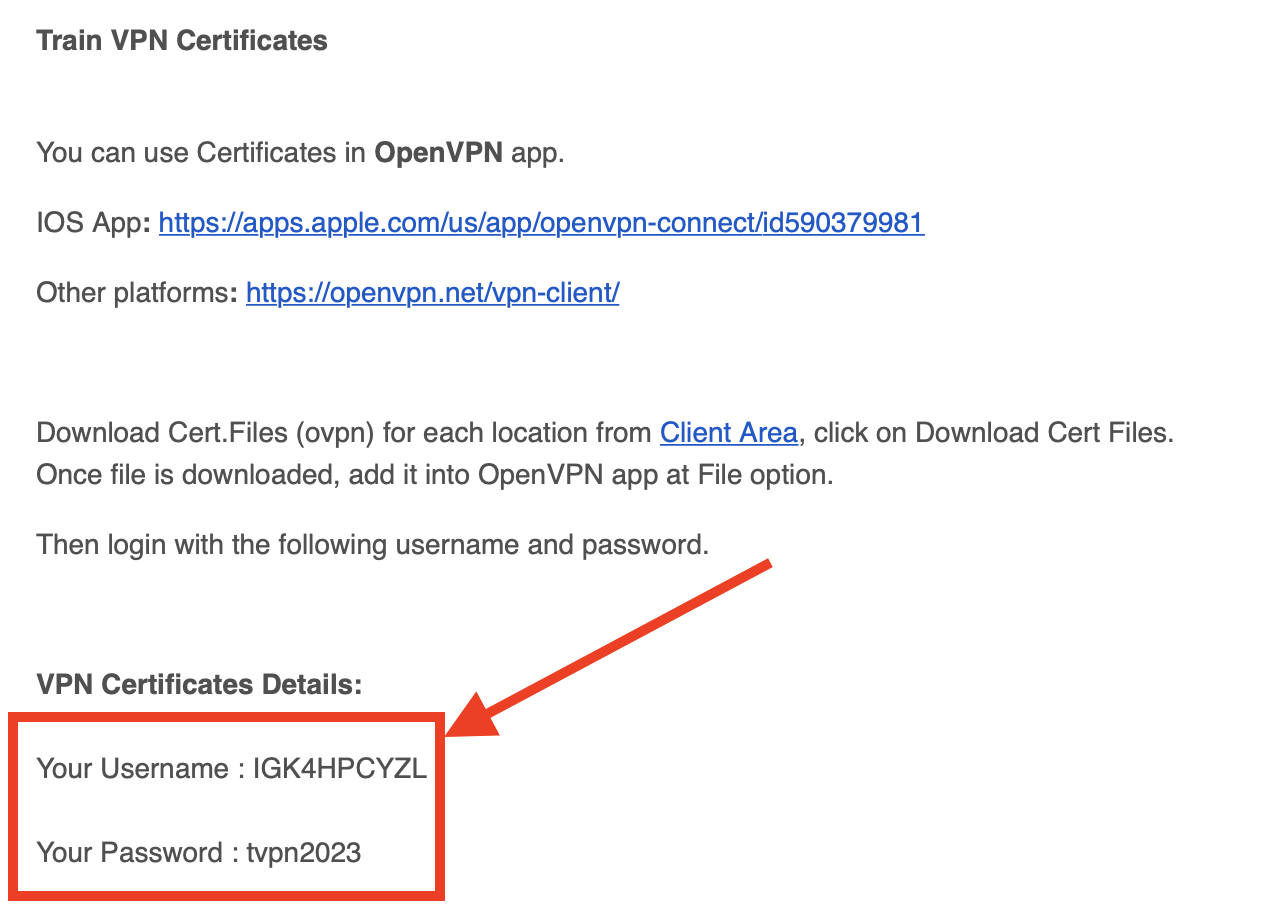Click the Train VPN Certificates heading
The width and height of the screenshot is (1274, 922).
pyautogui.click(x=182, y=41)
